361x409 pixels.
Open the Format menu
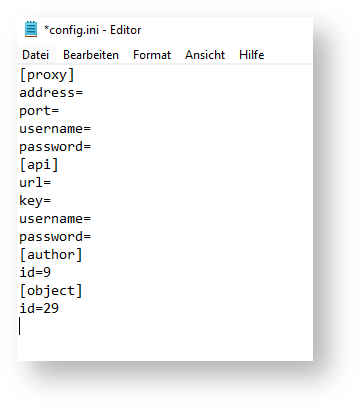point(152,55)
